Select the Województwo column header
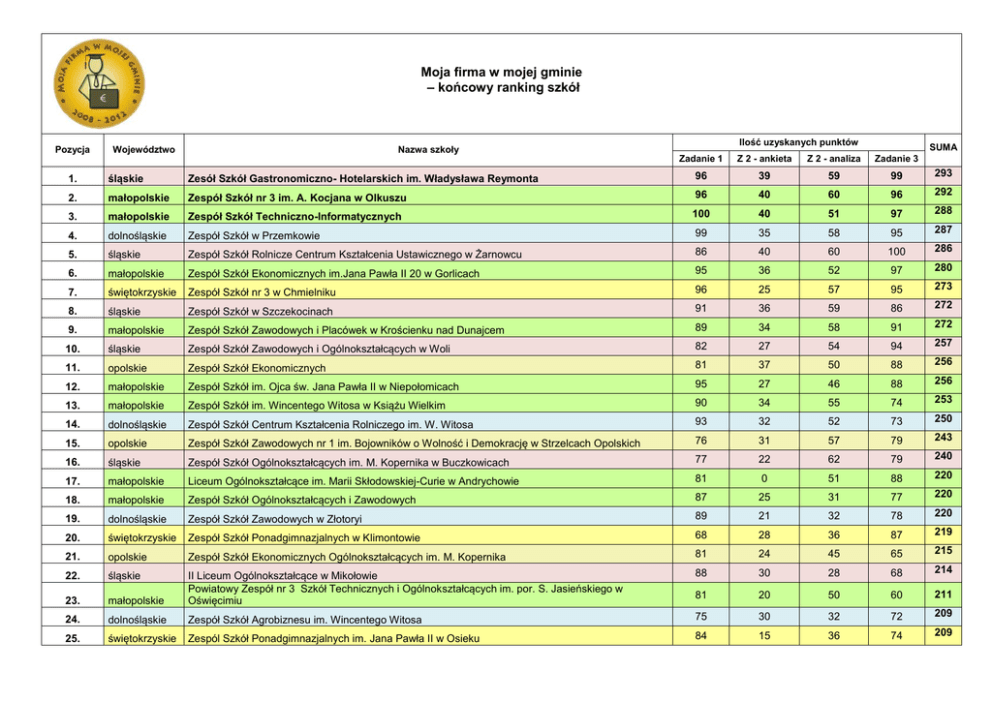 144,150
